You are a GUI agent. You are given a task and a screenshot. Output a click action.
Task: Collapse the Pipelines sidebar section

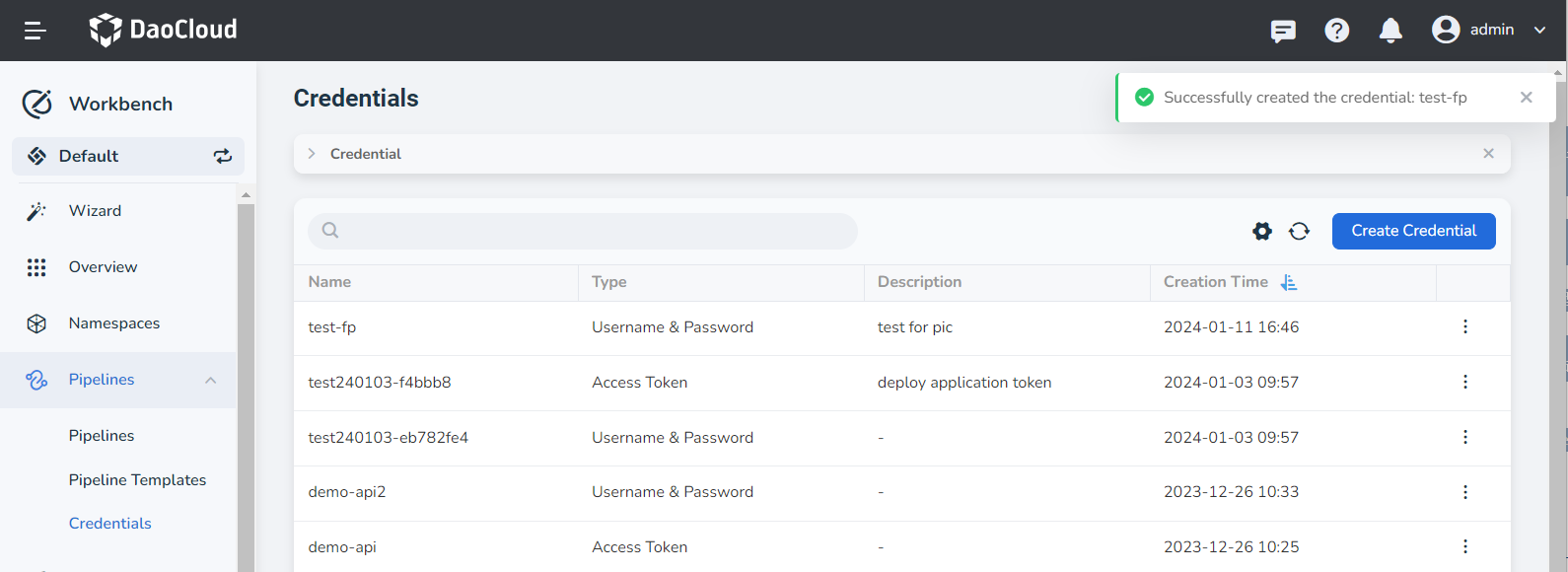210,381
